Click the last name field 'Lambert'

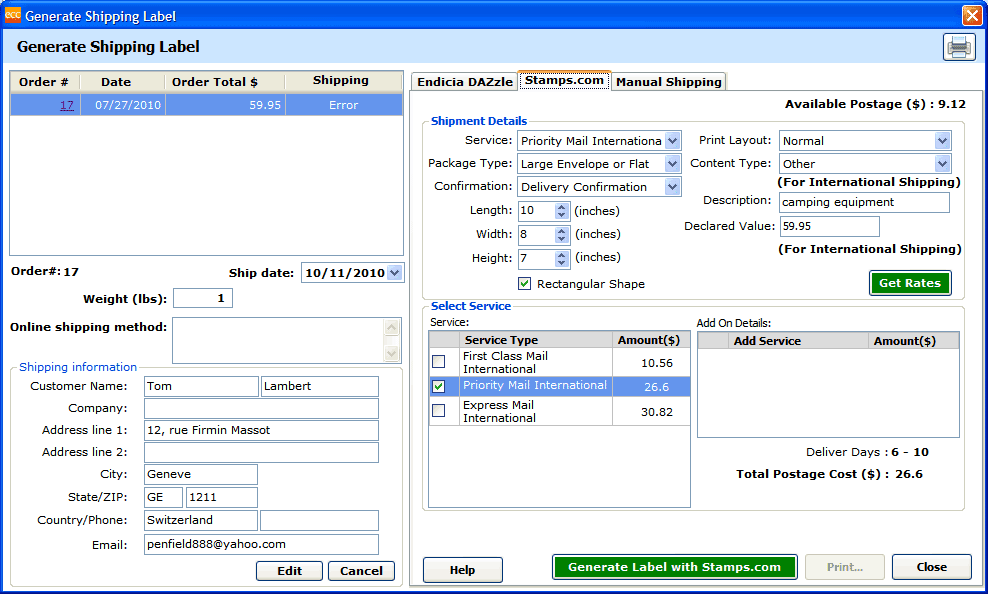pyautogui.click(x=319, y=386)
